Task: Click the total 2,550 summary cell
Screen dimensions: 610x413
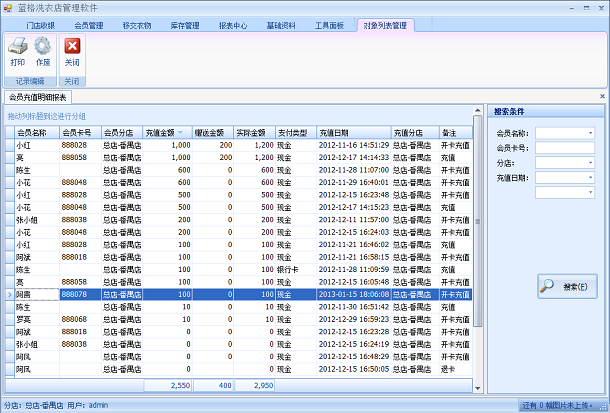Action: point(168,385)
